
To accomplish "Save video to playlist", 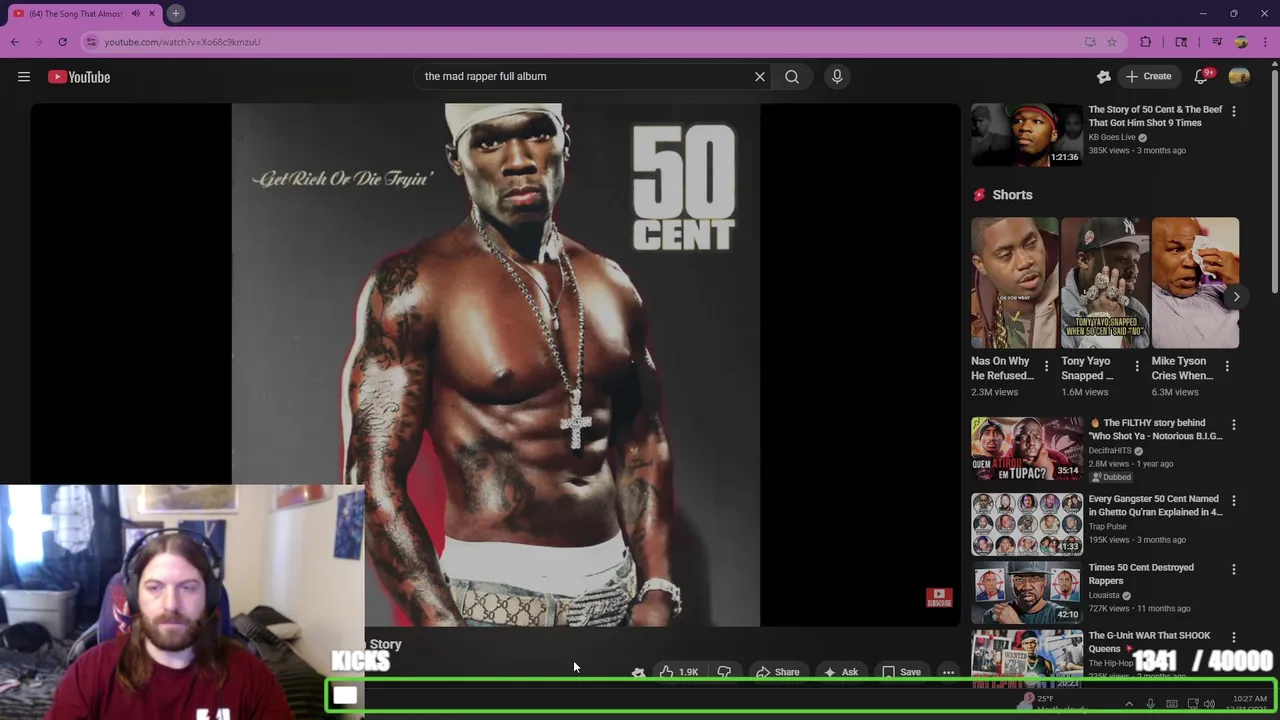I will [x=901, y=672].
